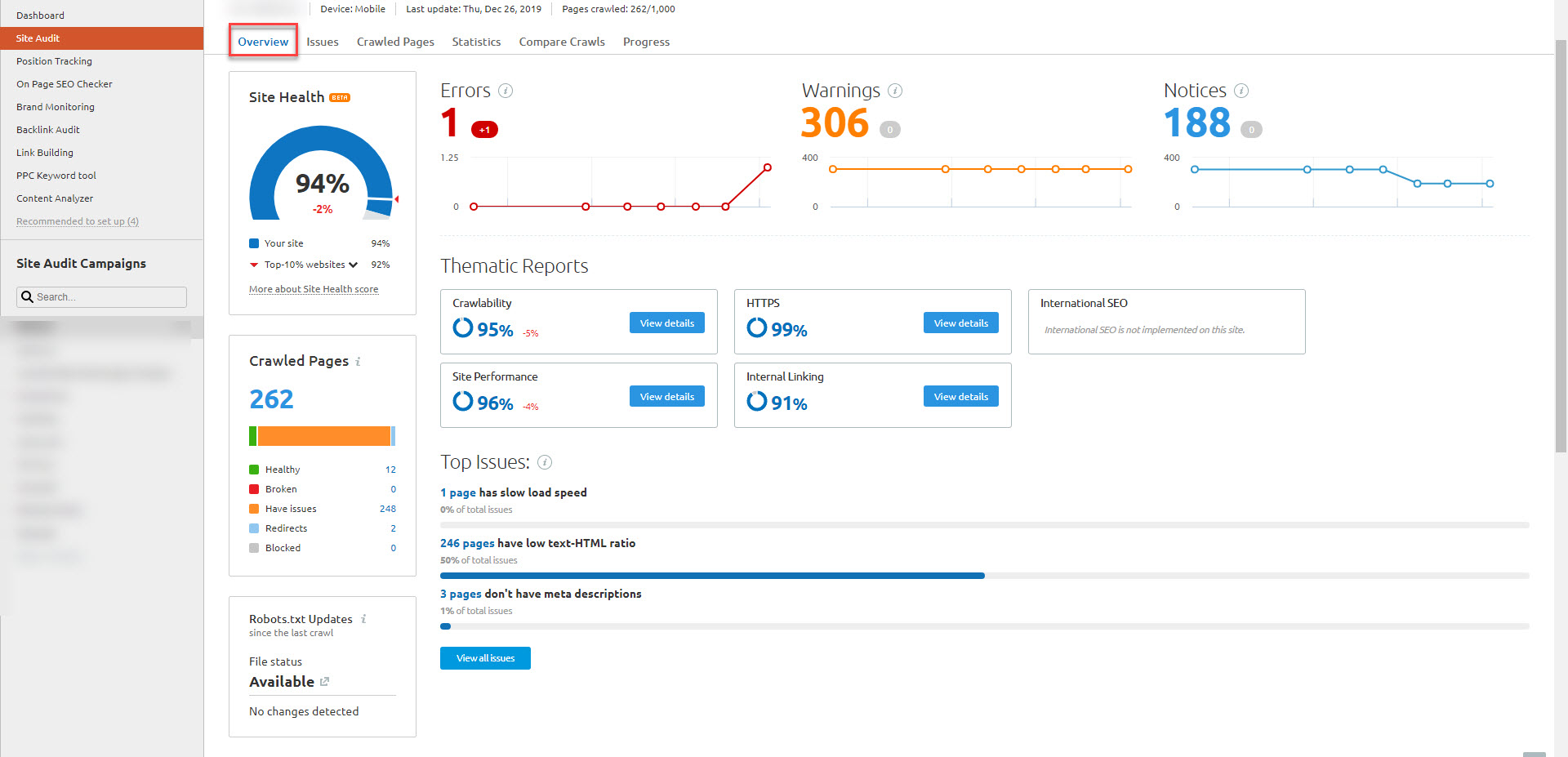1568x757 pixels.
Task: Open the Compare Crawls tab
Action: [562, 42]
